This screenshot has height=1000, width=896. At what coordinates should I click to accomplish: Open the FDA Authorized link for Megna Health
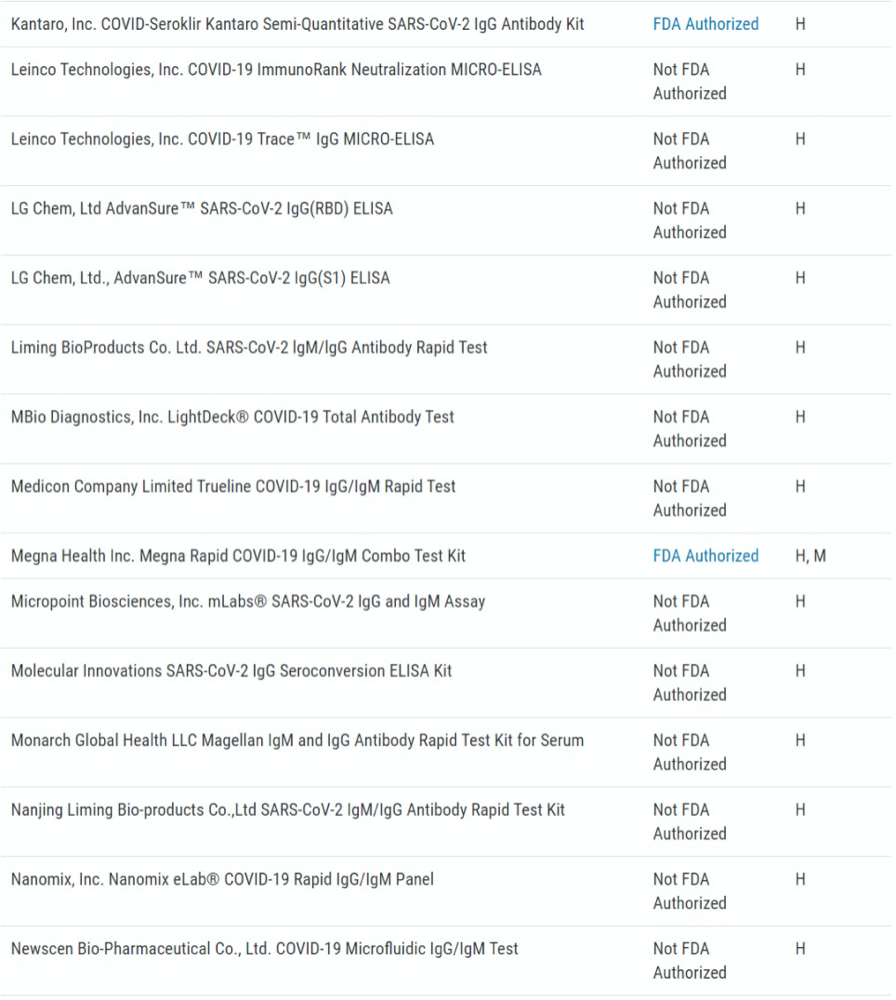point(705,556)
